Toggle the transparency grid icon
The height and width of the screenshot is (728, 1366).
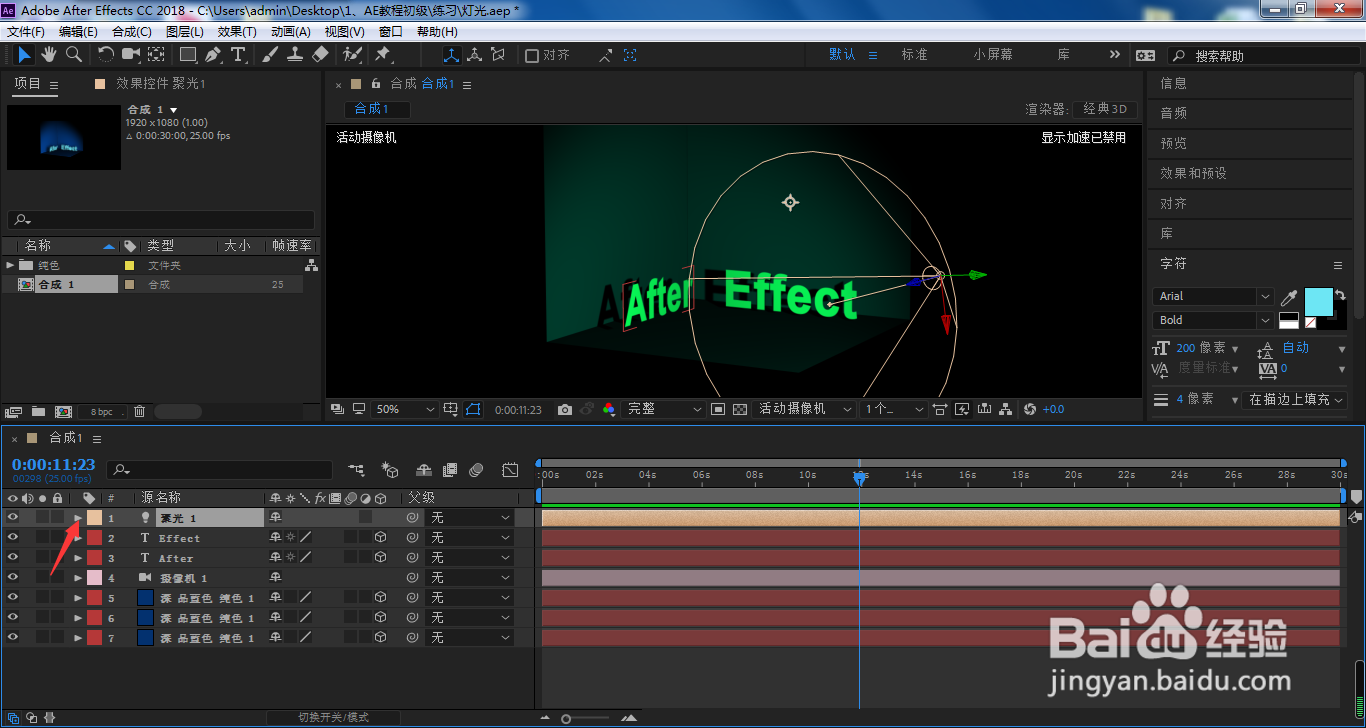pyautogui.click(x=740, y=409)
